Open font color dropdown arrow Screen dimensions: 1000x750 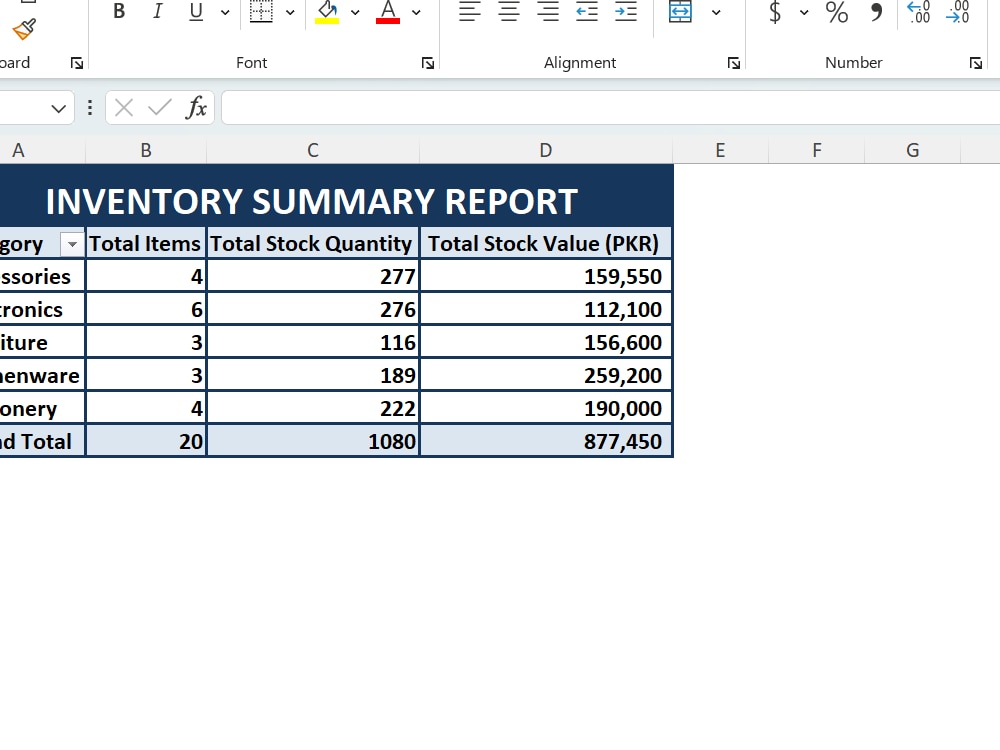tap(416, 12)
